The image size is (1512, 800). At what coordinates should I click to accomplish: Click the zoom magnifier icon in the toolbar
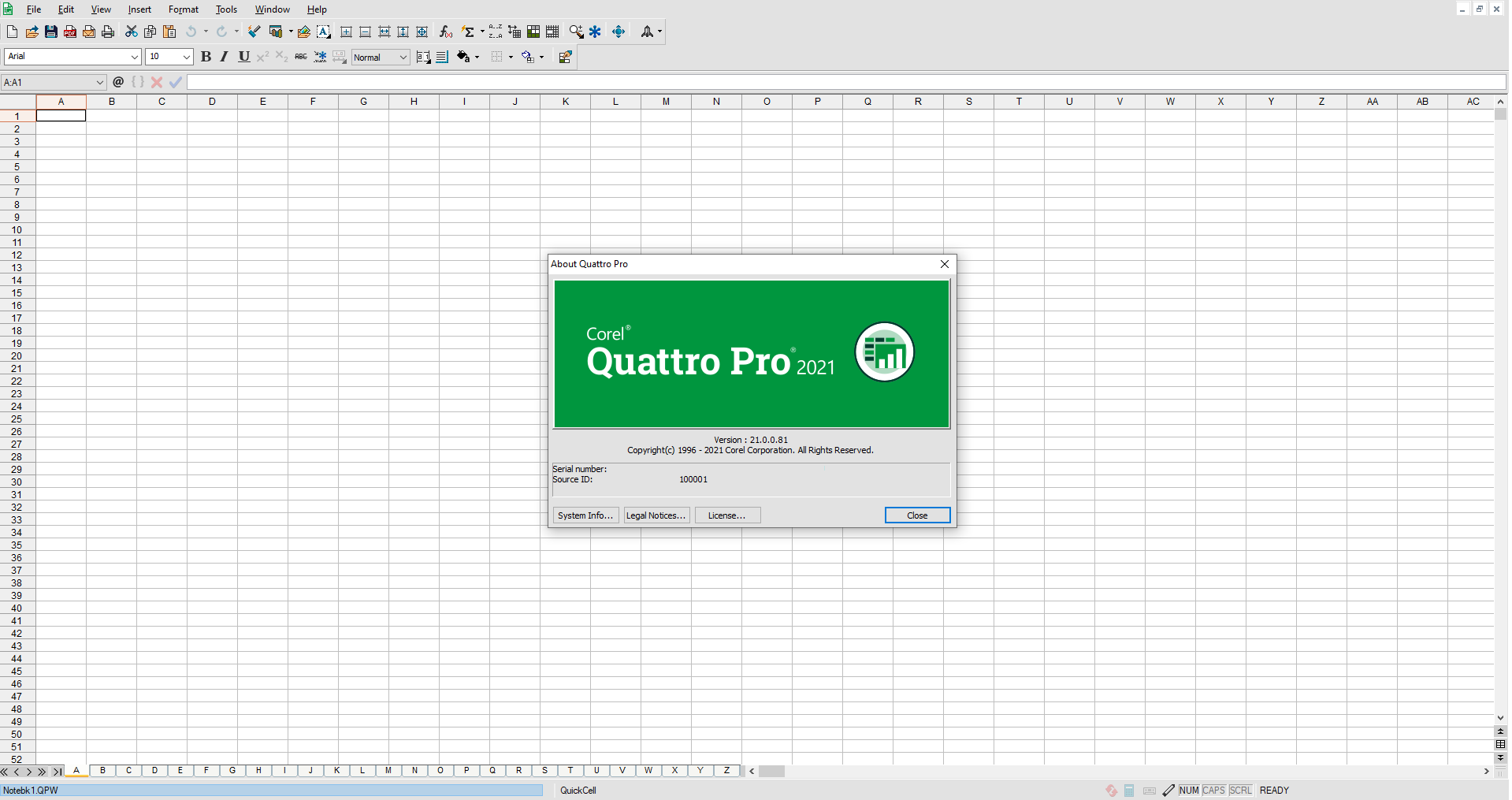(x=577, y=32)
